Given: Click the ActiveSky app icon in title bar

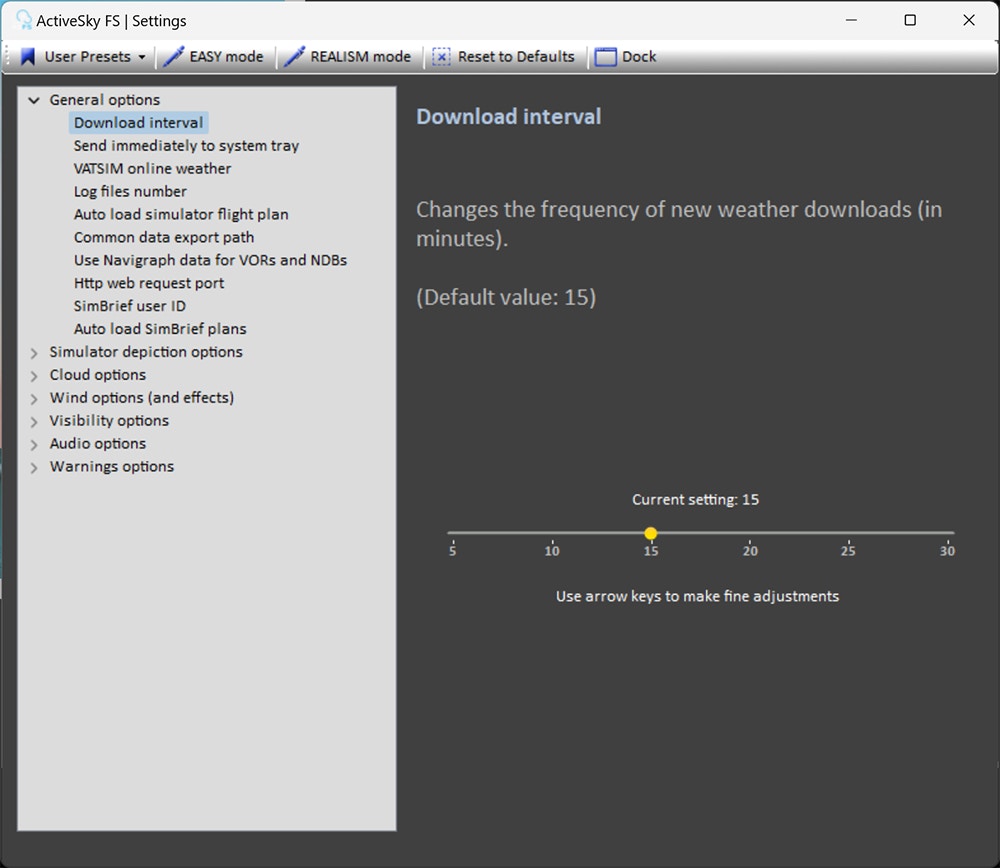Looking at the screenshot, I should pyautogui.click(x=23, y=20).
